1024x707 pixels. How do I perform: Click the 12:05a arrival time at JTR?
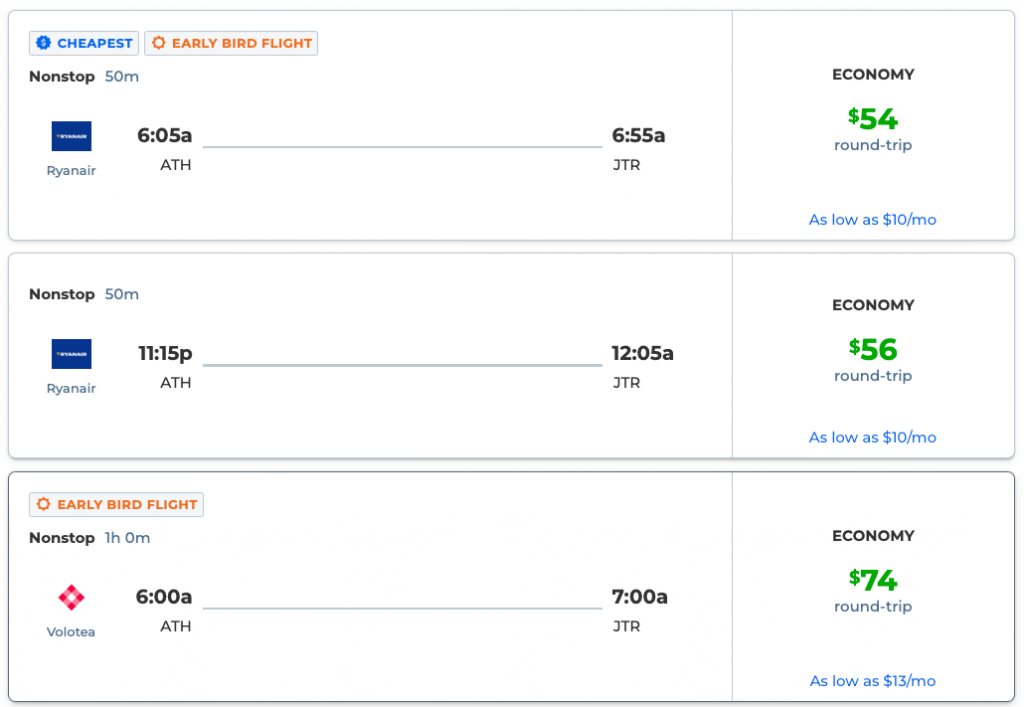[x=642, y=354]
